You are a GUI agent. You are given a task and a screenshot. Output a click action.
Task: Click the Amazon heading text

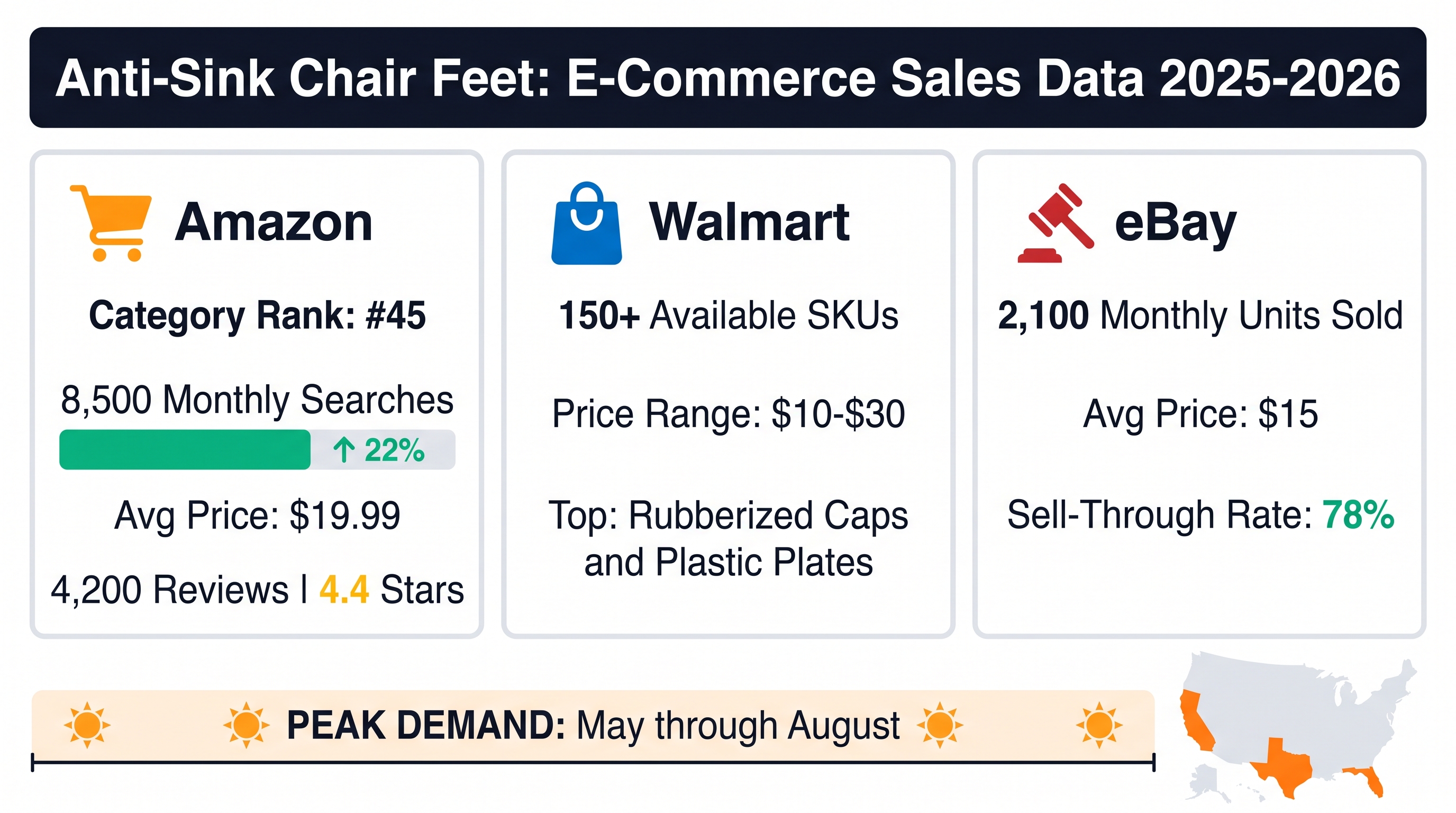pos(274,223)
